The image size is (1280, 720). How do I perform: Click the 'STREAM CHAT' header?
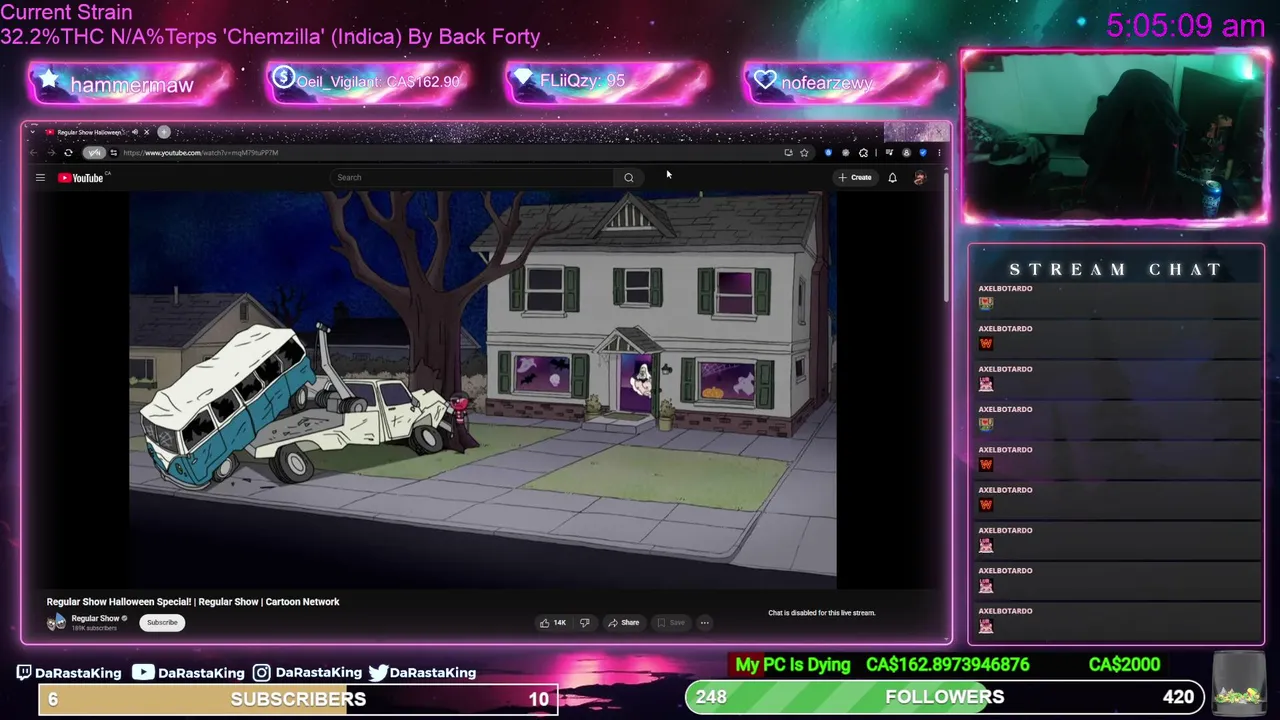pos(1115,269)
